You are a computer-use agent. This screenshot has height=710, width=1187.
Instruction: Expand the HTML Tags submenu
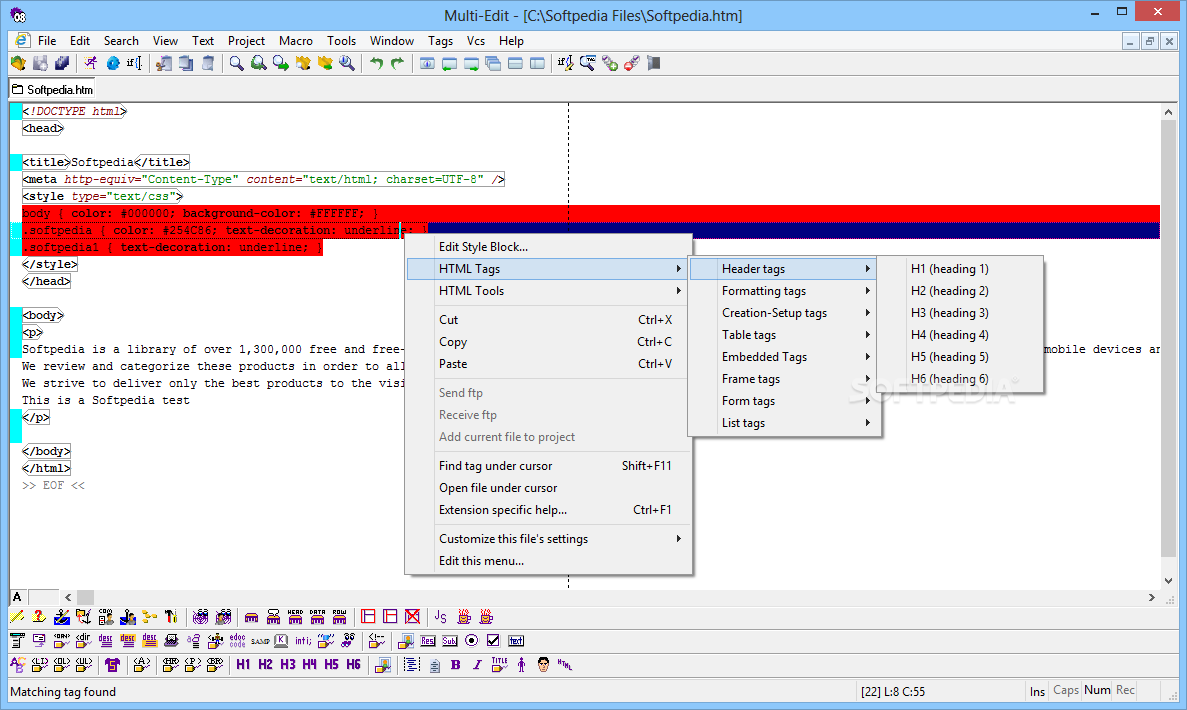(x=549, y=269)
